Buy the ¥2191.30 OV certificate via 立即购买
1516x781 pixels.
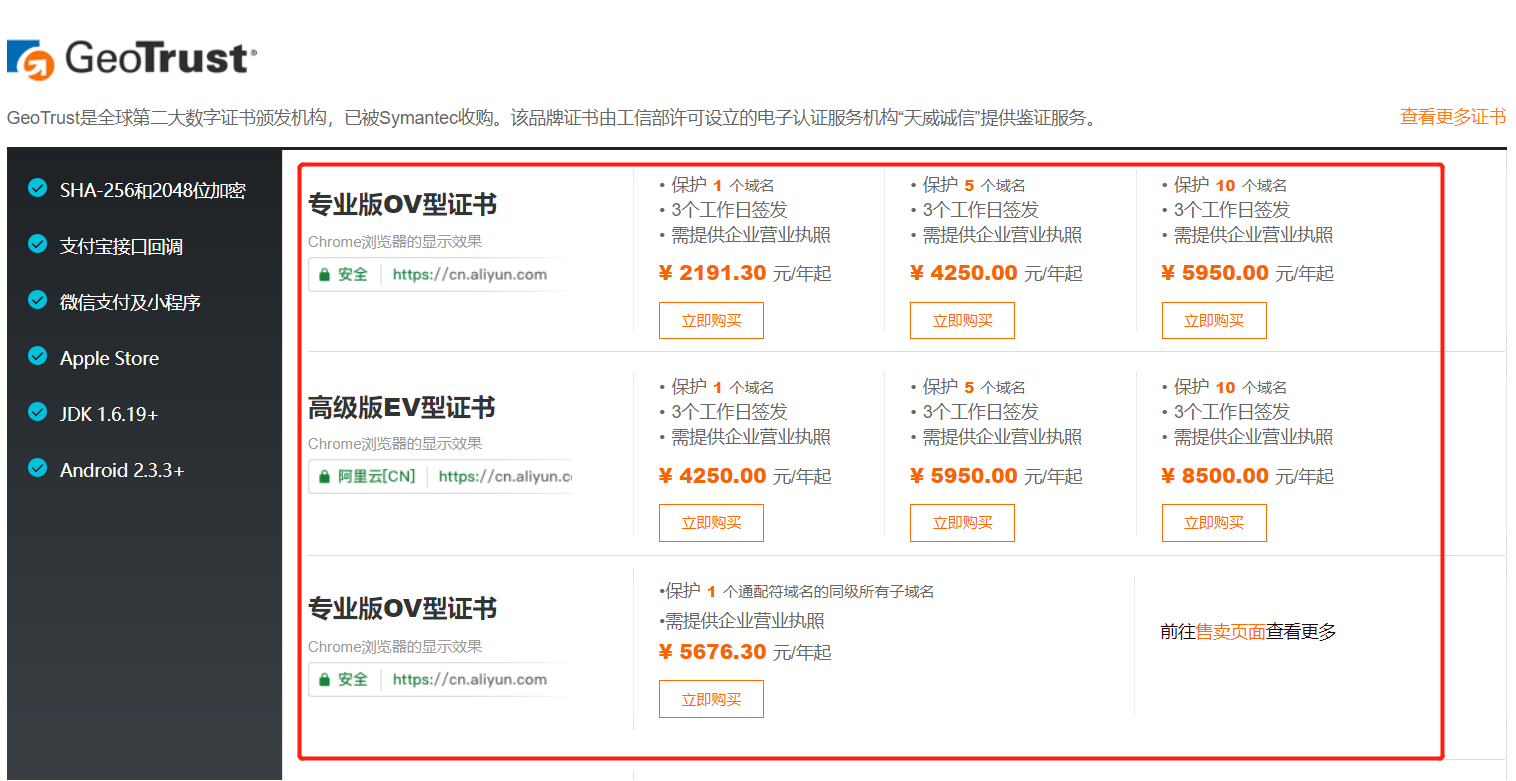(x=711, y=321)
